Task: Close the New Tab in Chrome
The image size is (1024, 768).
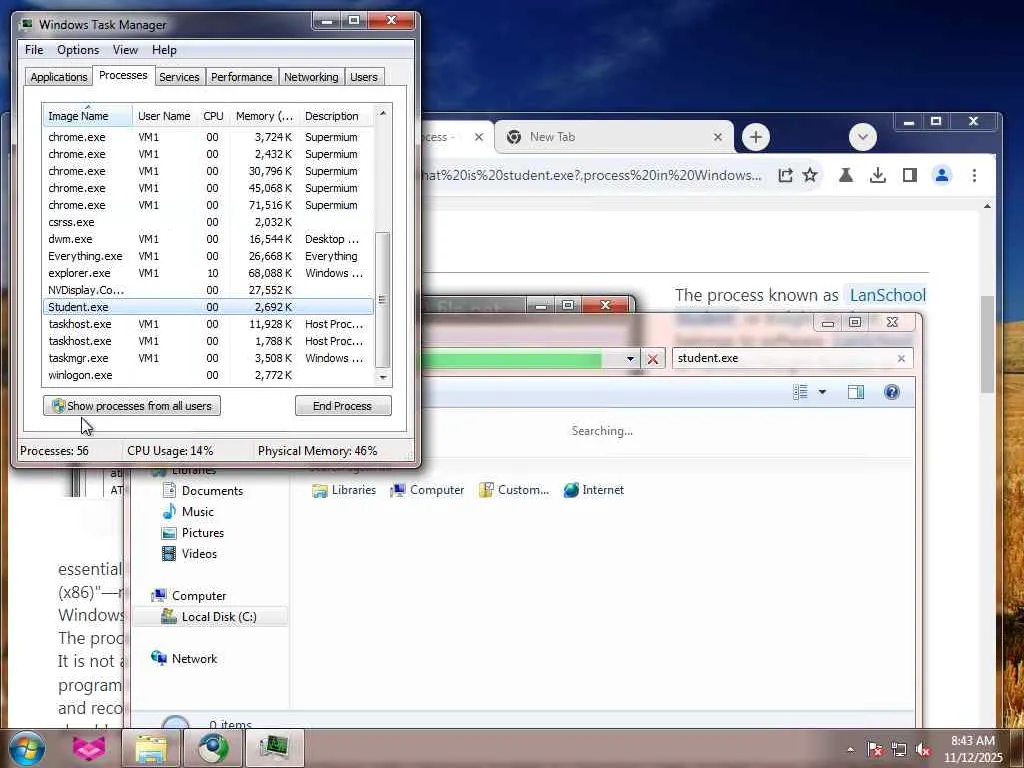Action: 718,137
